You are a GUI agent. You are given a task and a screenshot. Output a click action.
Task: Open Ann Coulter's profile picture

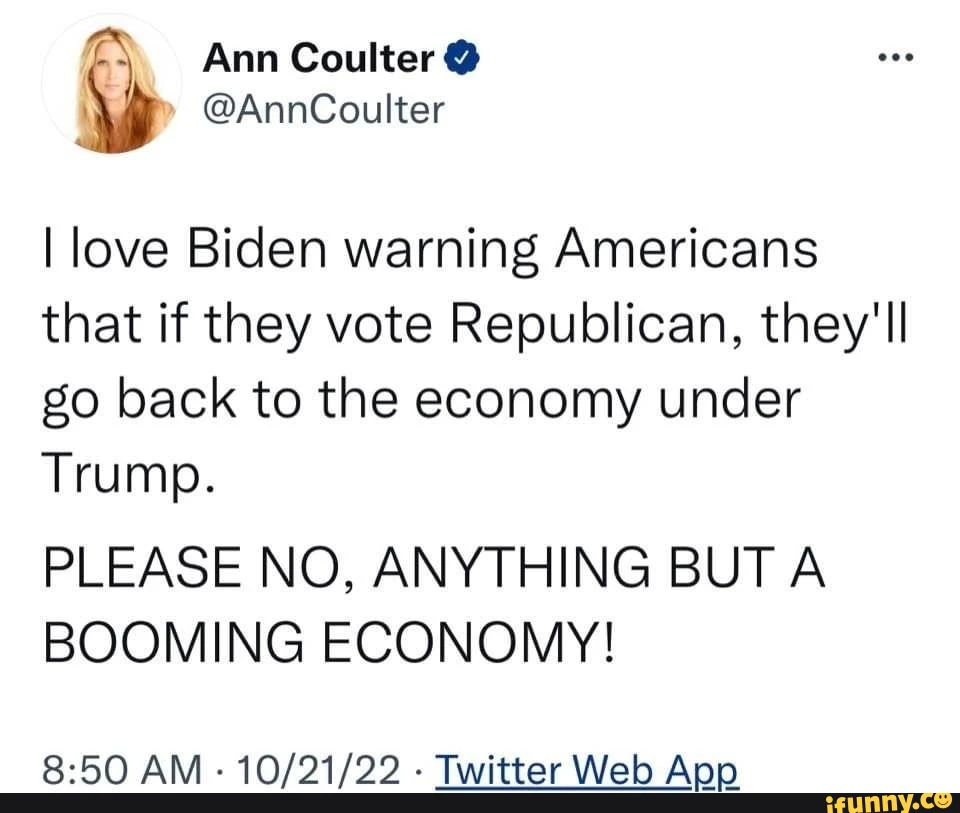[x=112, y=83]
